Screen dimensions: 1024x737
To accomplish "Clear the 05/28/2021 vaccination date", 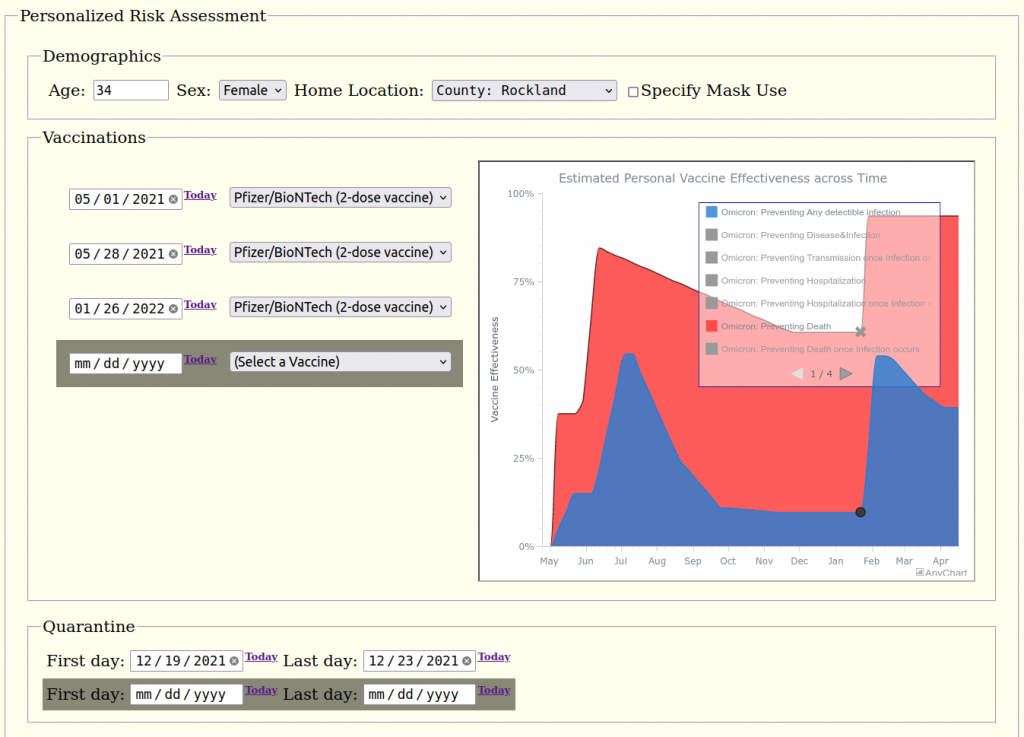I will [x=173, y=253].
